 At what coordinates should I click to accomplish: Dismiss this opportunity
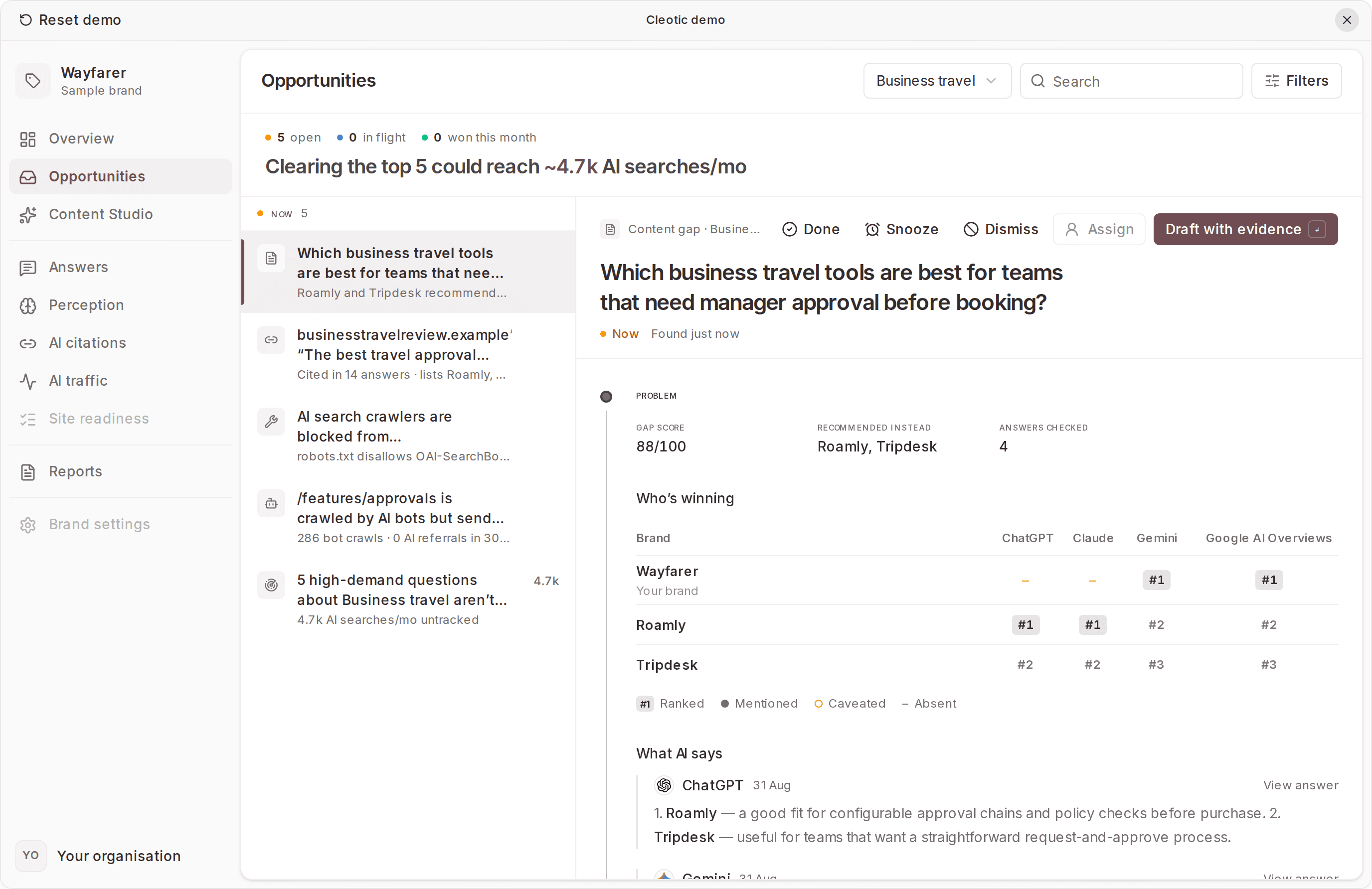(1001, 229)
